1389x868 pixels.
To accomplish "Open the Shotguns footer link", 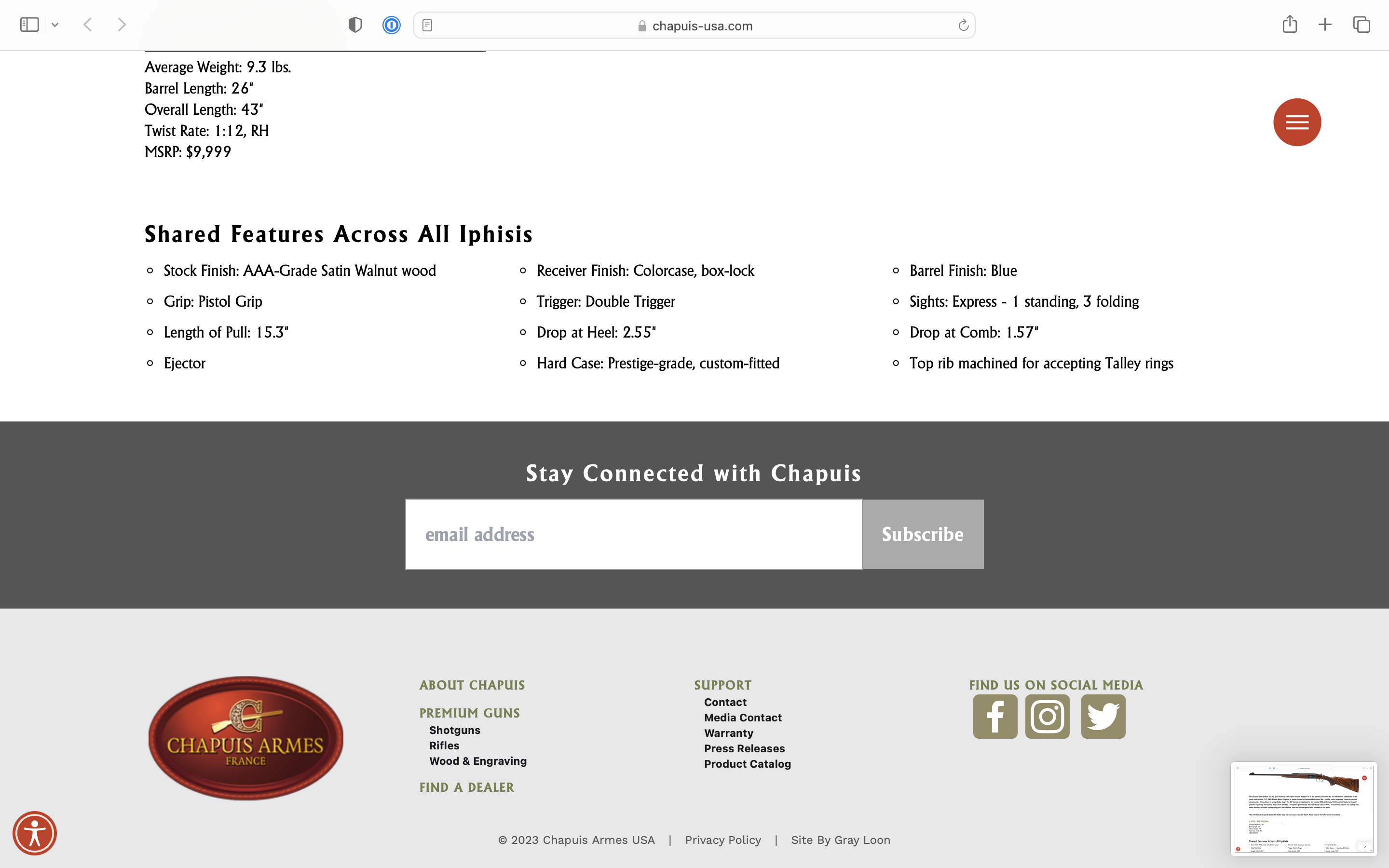I will [x=455, y=730].
